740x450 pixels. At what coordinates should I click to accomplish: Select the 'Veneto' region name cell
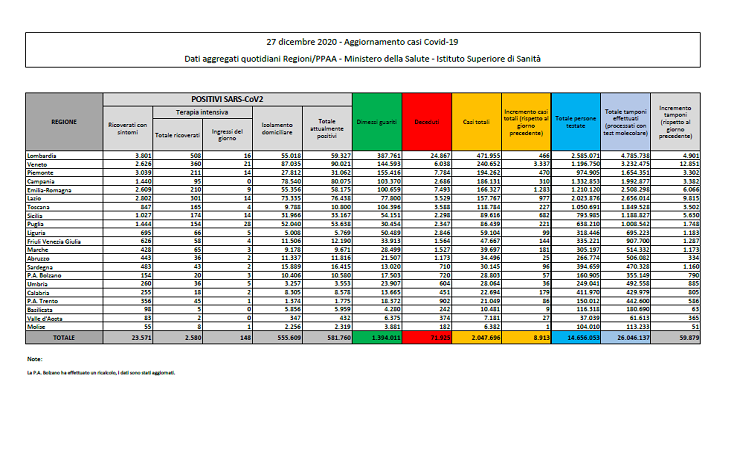38,165
